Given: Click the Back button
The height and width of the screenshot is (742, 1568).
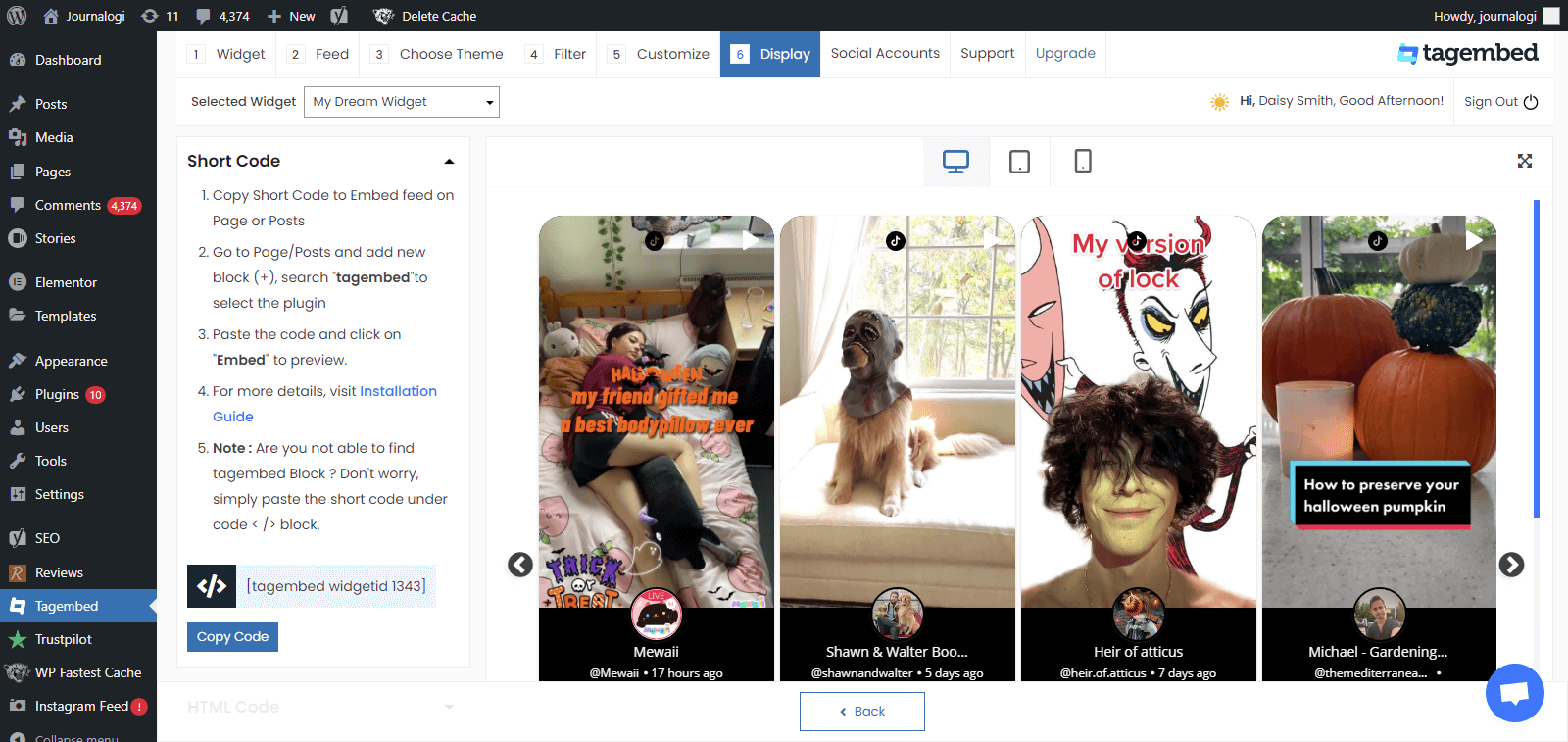Looking at the screenshot, I should coord(862,712).
